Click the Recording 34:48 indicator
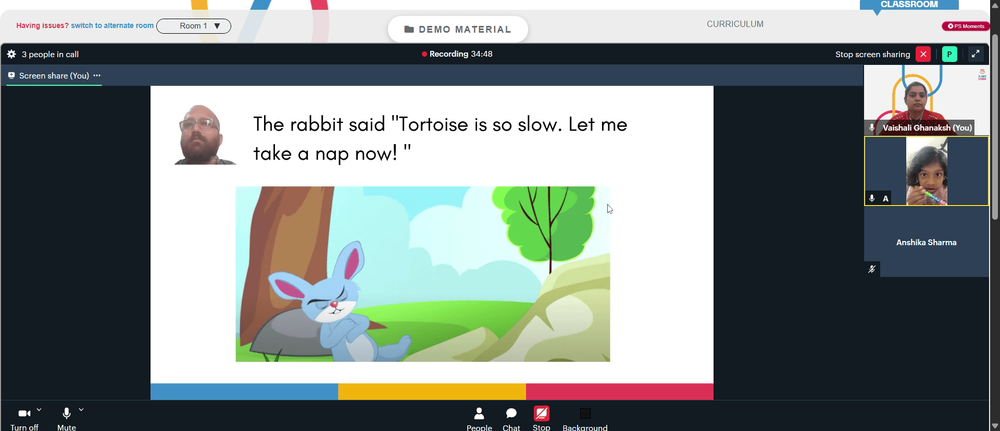Image resolution: width=1000 pixels, height=431 pixels. [x=457, y=54]
